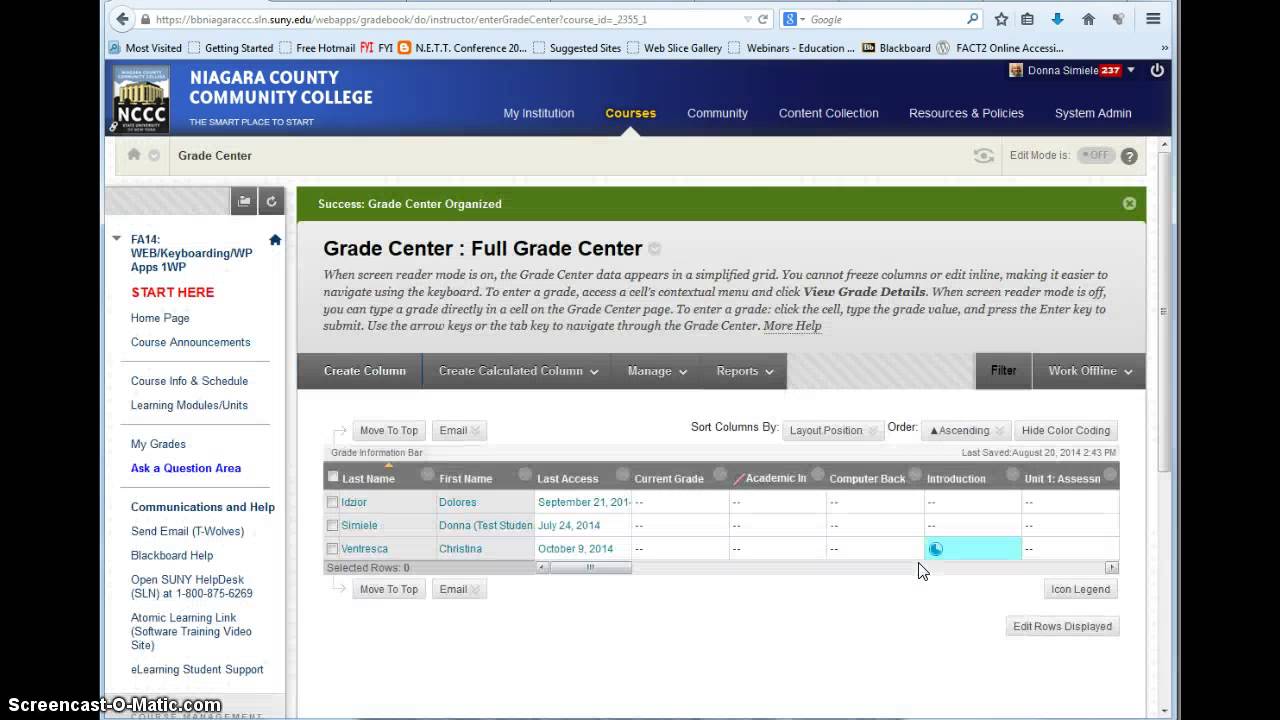1280x720 pixels.
Task: Open Create Calculated Column dropdown
Action: tap(518, 371)
